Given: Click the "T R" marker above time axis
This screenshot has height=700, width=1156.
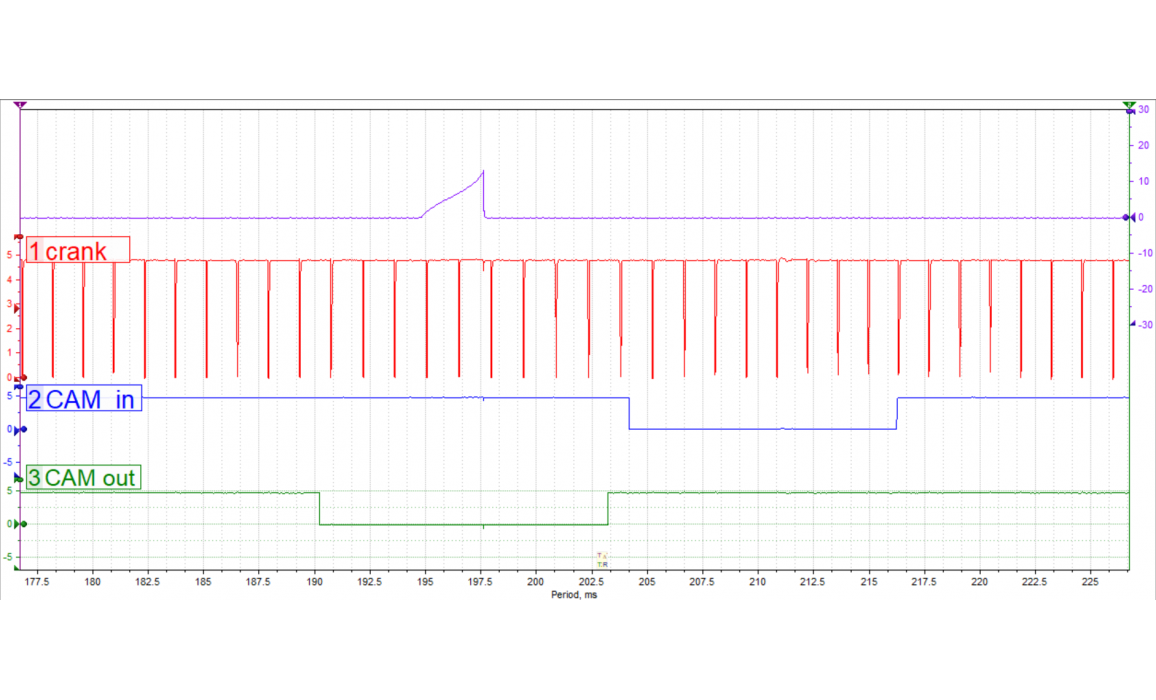Looking at the screenshot, I should pyautogui.click(x=602, y=565).
